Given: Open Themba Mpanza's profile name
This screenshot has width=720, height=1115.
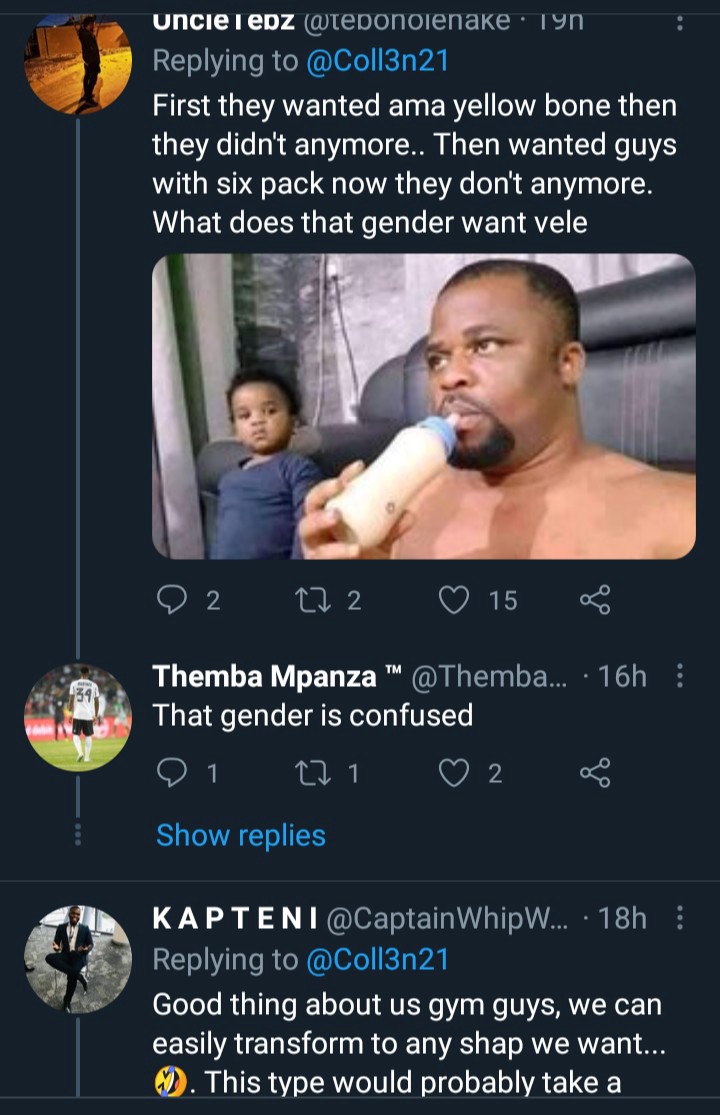Looking at the screenshot, I should pos(264,676).
